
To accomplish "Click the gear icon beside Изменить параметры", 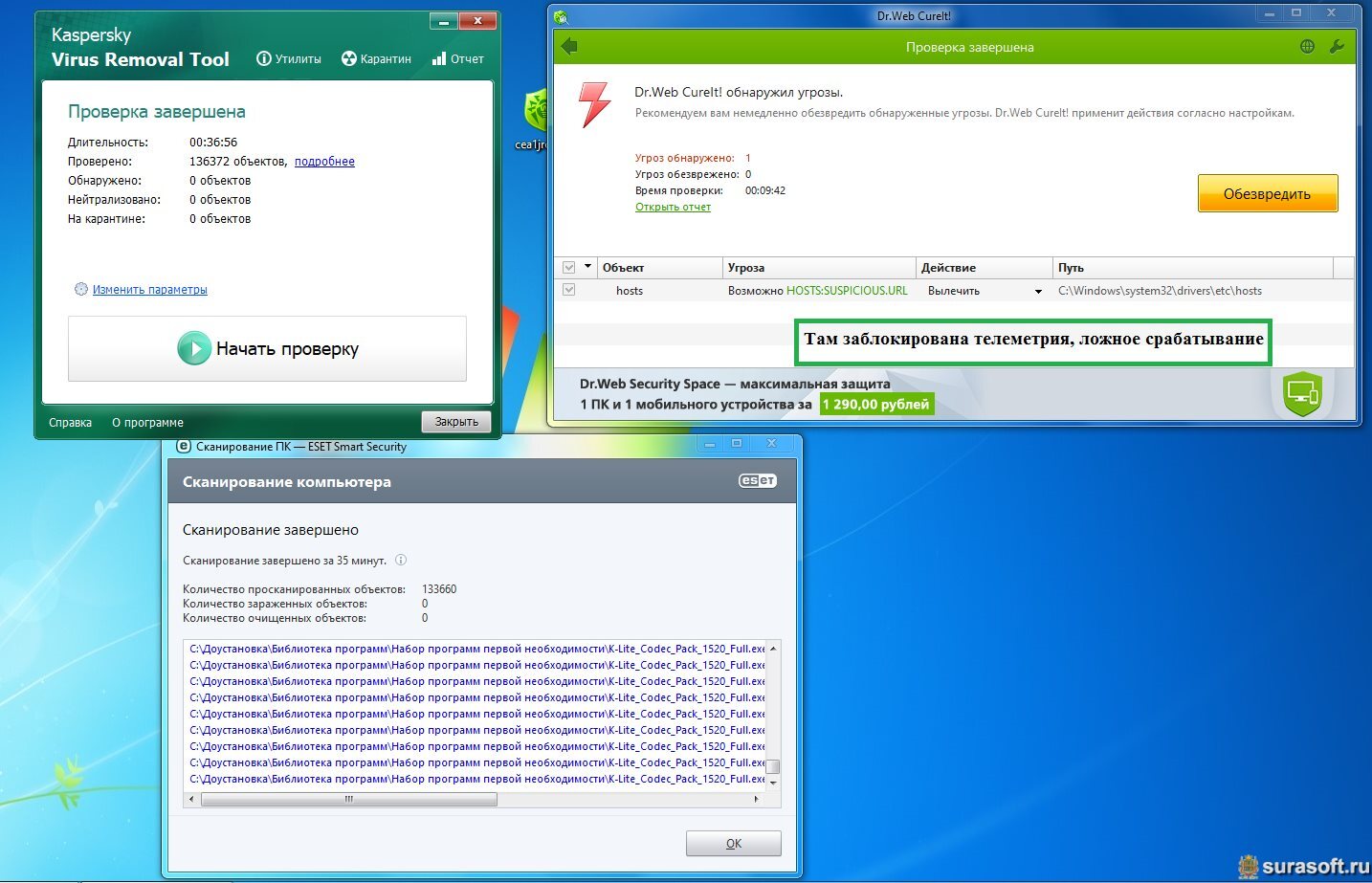I will 81,289.
